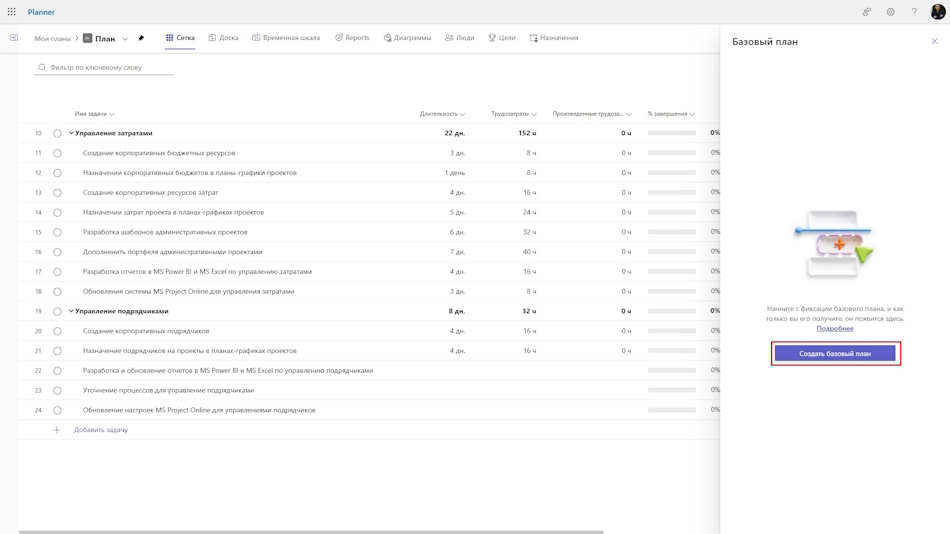Click progress bar of Управление затратами row
950x534 pixels.
[x=671, y=133]
